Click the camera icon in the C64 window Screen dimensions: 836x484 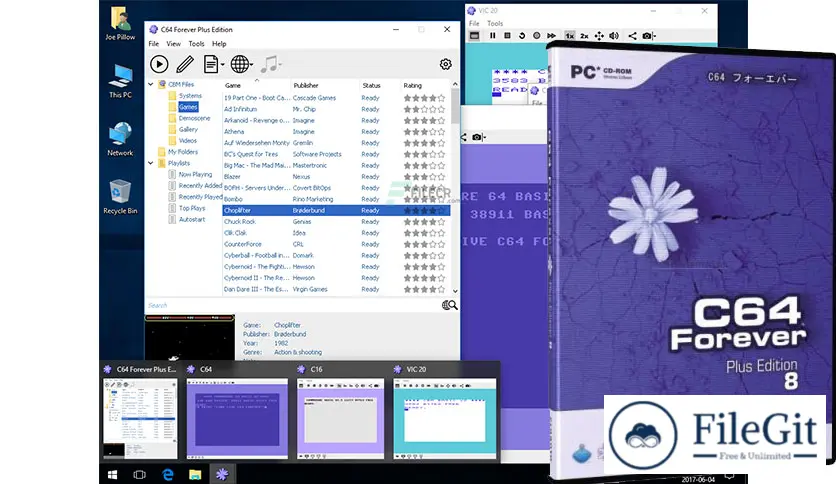point(477,137)
